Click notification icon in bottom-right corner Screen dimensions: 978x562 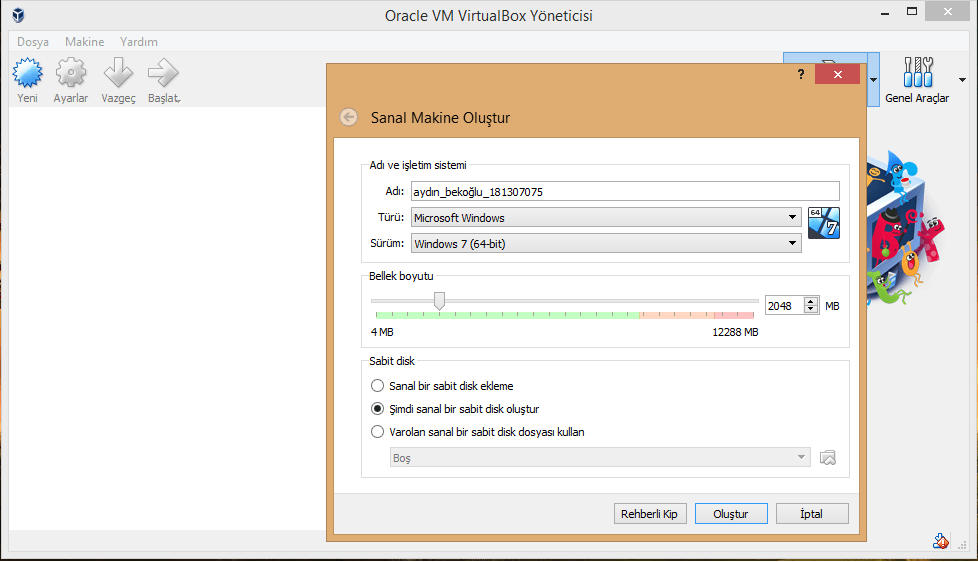[941, 541]
